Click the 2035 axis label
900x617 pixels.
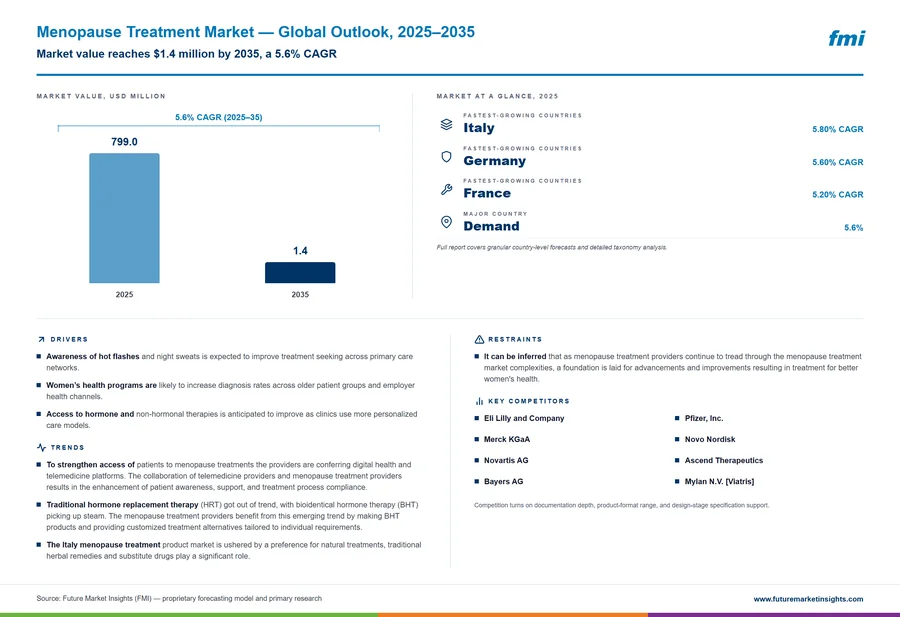click(300, 294)
